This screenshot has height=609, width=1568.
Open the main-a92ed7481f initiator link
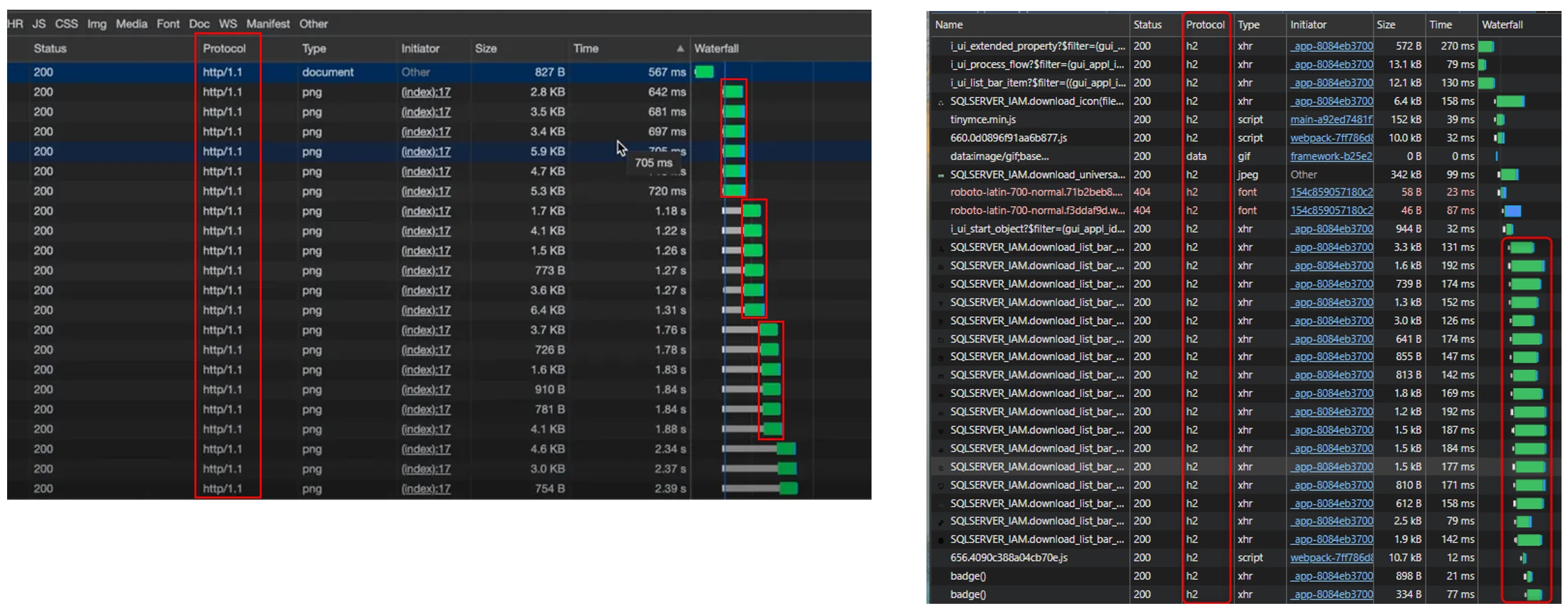pos(1332,120)
